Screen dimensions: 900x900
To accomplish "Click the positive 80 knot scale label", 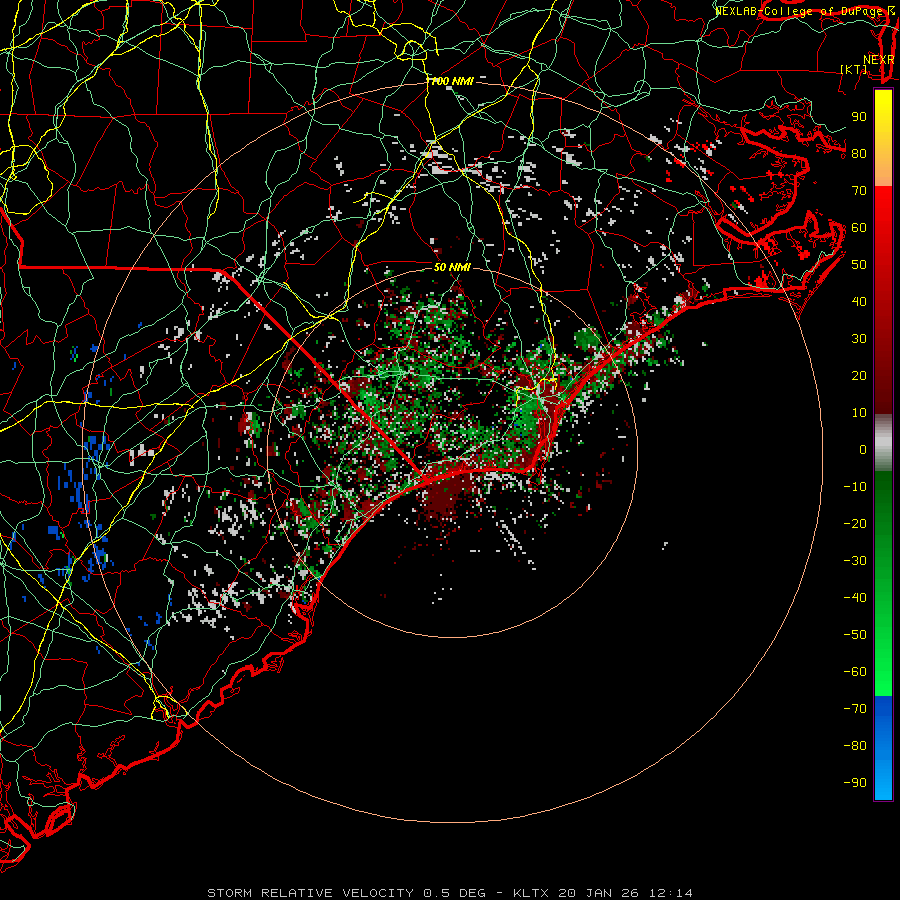I will tap(859, 154).
